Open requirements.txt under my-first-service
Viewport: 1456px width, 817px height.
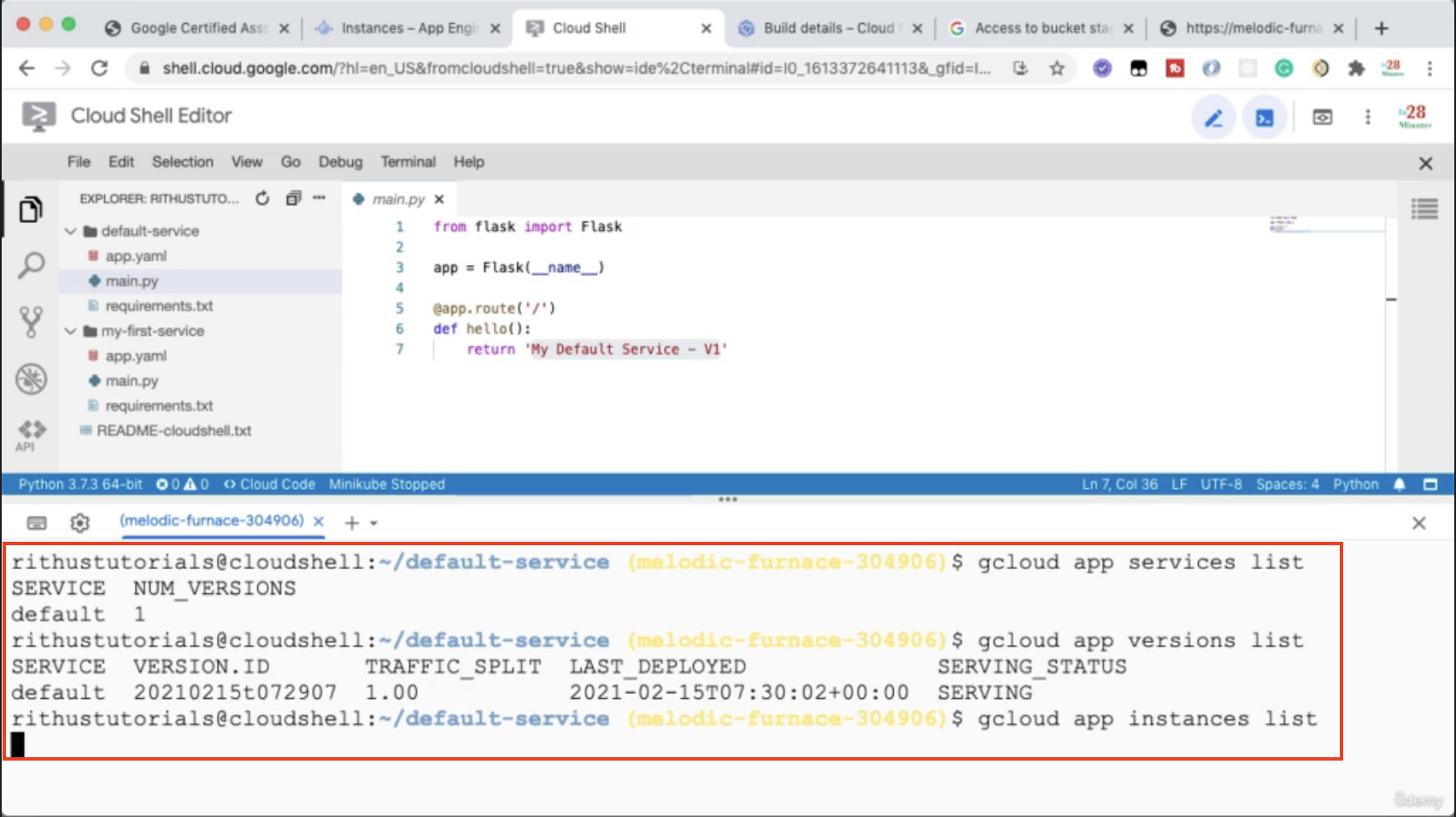[158, 406]
